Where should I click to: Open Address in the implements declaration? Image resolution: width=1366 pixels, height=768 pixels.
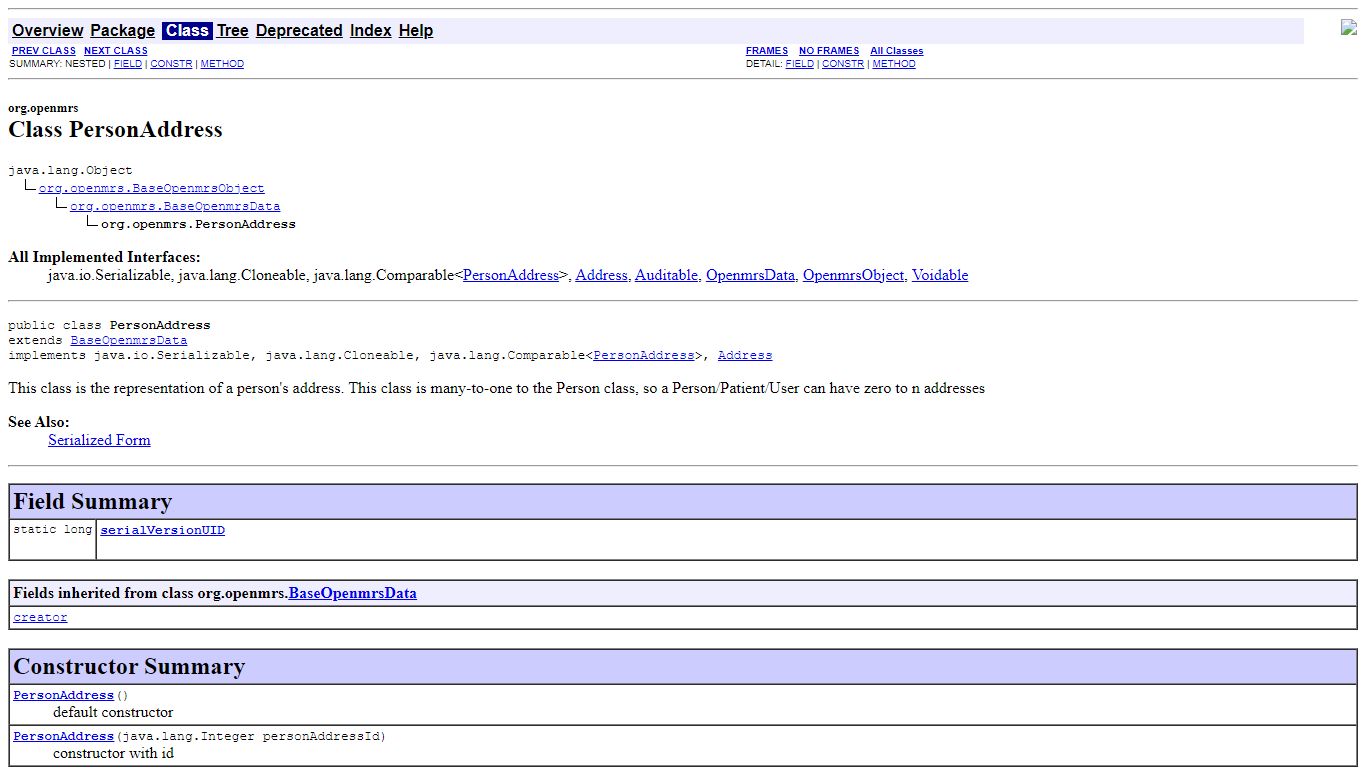pos(745,355)
